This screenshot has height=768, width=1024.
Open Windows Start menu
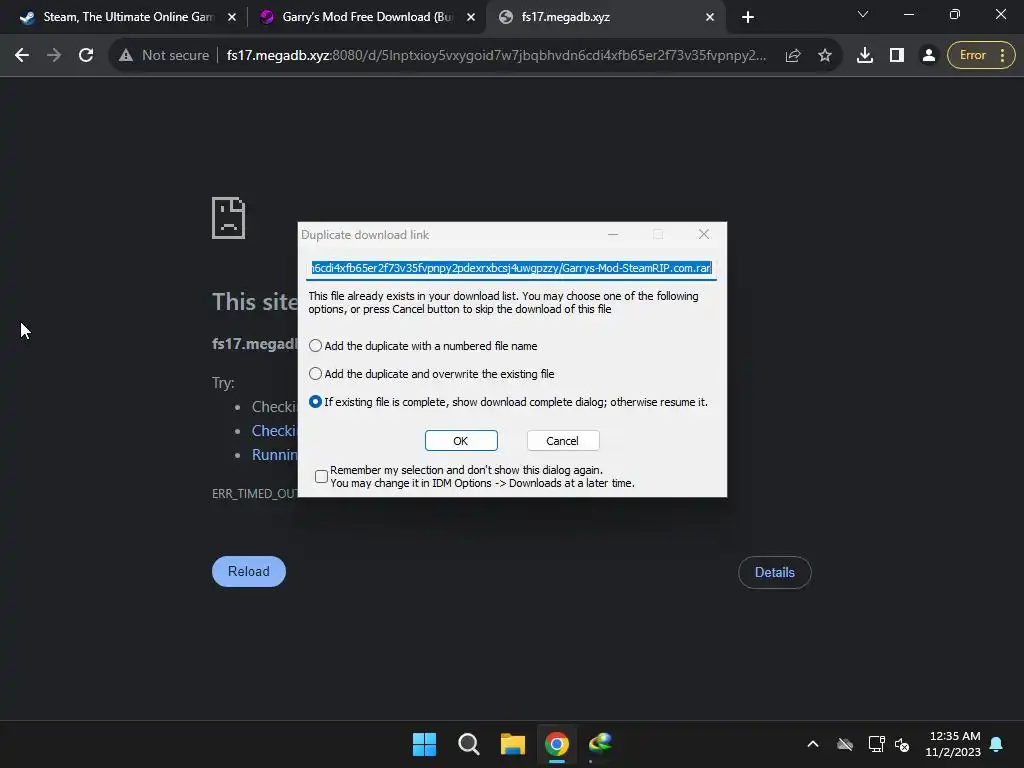point(424,744)
